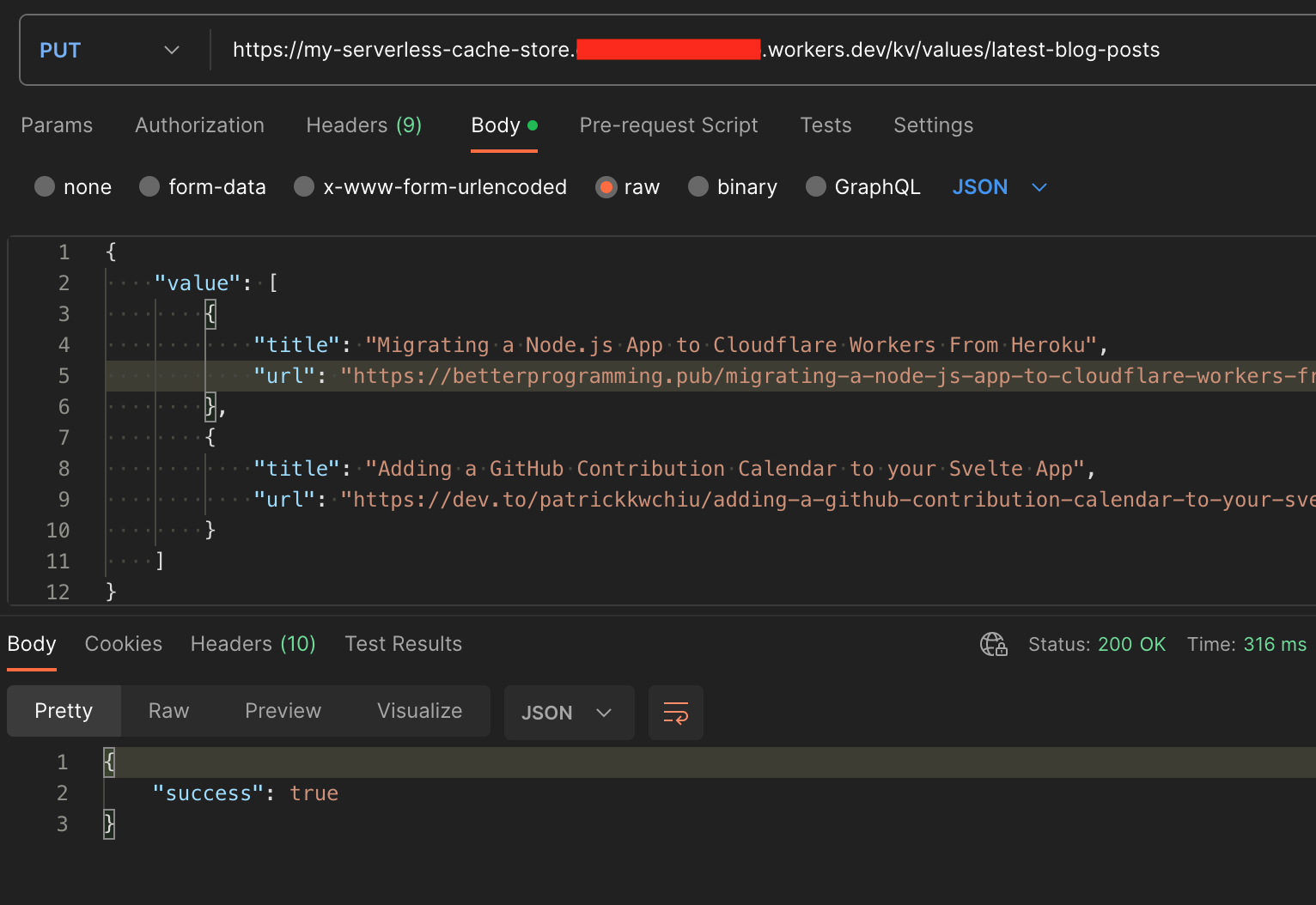Viewport: 1316px width, 905px height.
Task: Choose x-www-form-urlencoded body type
Action: 304,186
